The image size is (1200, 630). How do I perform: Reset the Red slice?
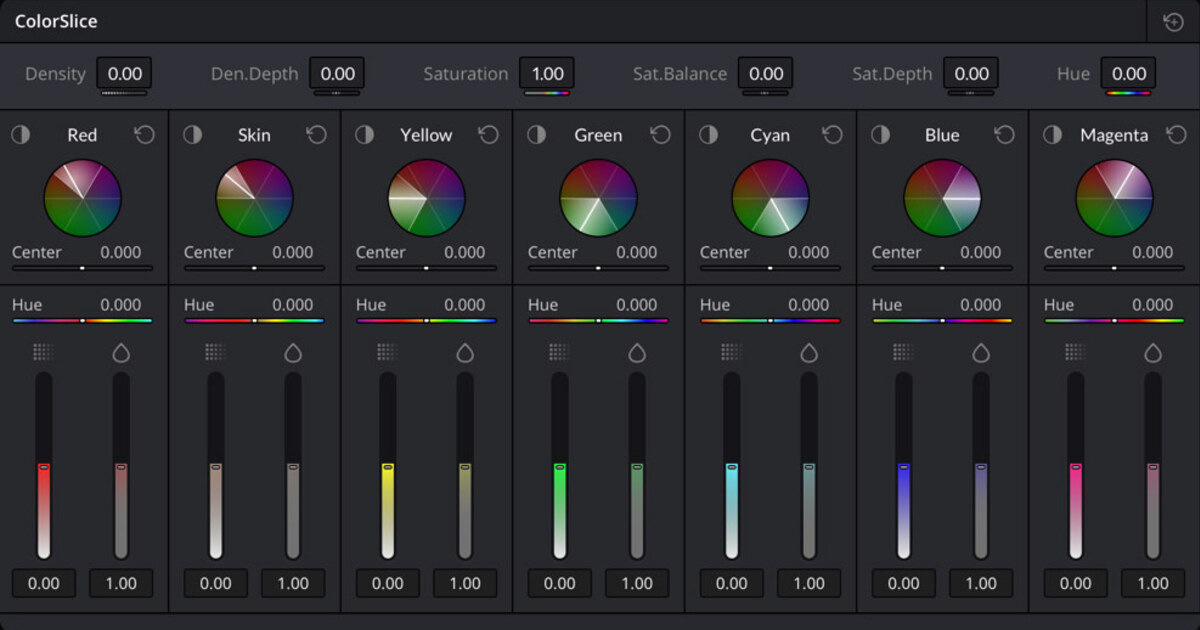click(144, 135)
